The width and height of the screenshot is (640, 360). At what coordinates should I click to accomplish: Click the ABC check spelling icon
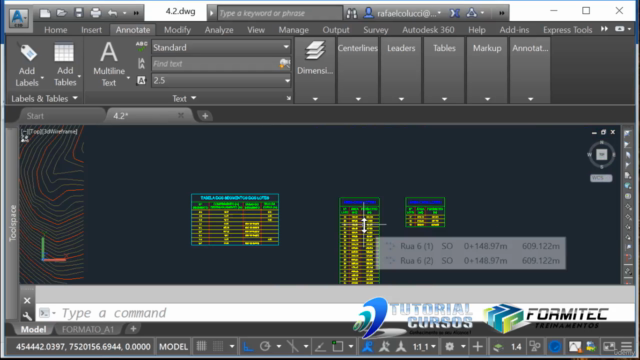click(x=141, y=47)
